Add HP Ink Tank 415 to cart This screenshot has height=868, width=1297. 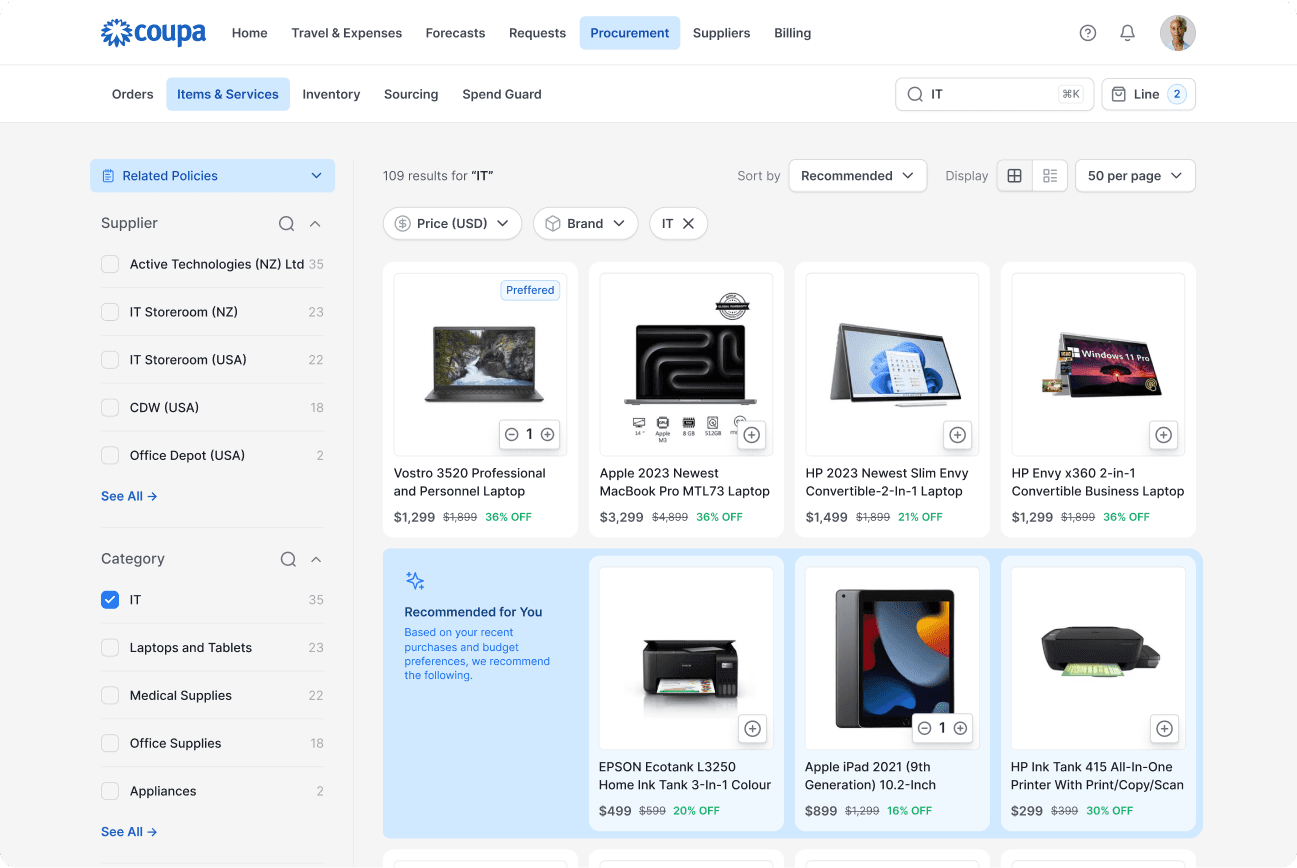point(1164,729)
